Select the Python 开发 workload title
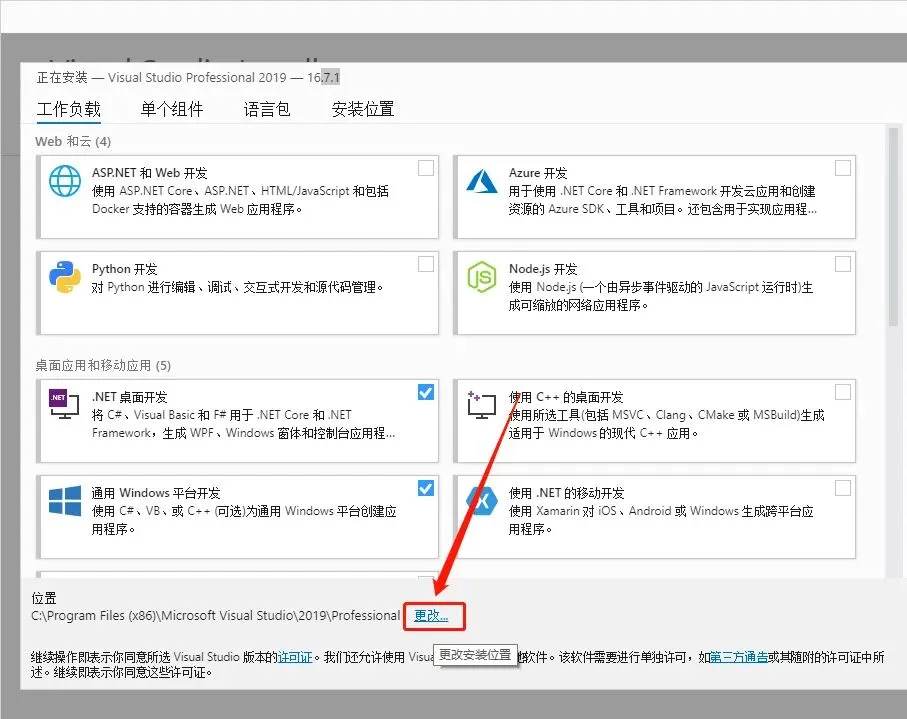Image resolution: width=907 pixels, height=719 pixels. coord(124,269)
